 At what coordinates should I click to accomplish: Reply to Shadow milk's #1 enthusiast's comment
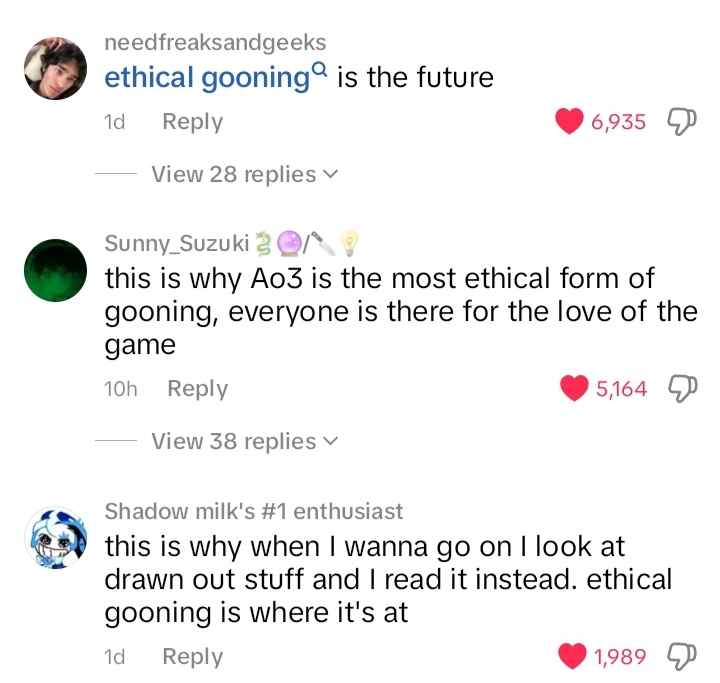(192, 656)
